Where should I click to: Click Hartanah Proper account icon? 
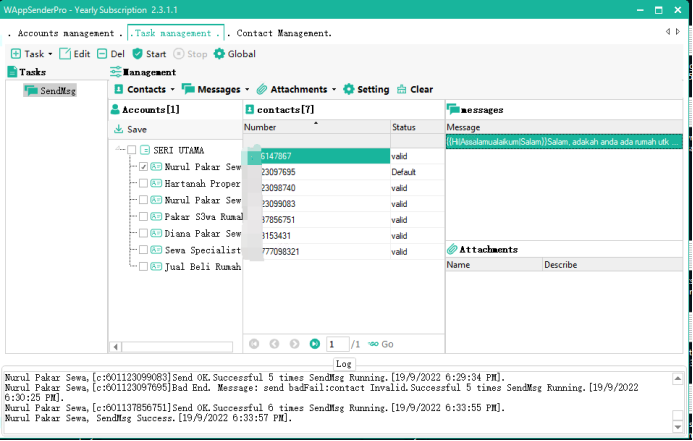pyautogui.click(x=156, y=183)
